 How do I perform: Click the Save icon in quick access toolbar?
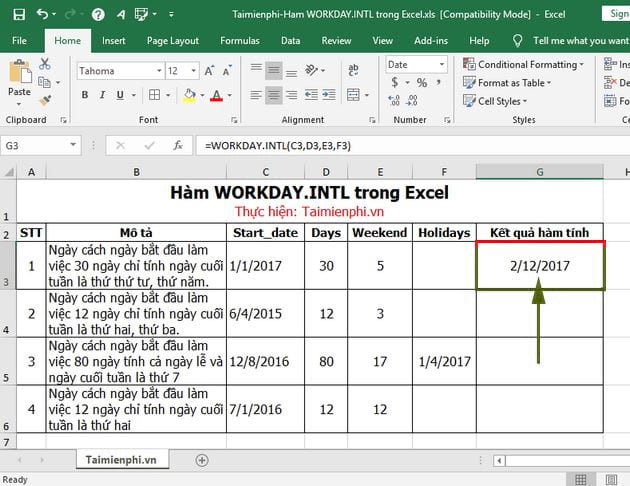pyautogui.click(x=19, y=15)
